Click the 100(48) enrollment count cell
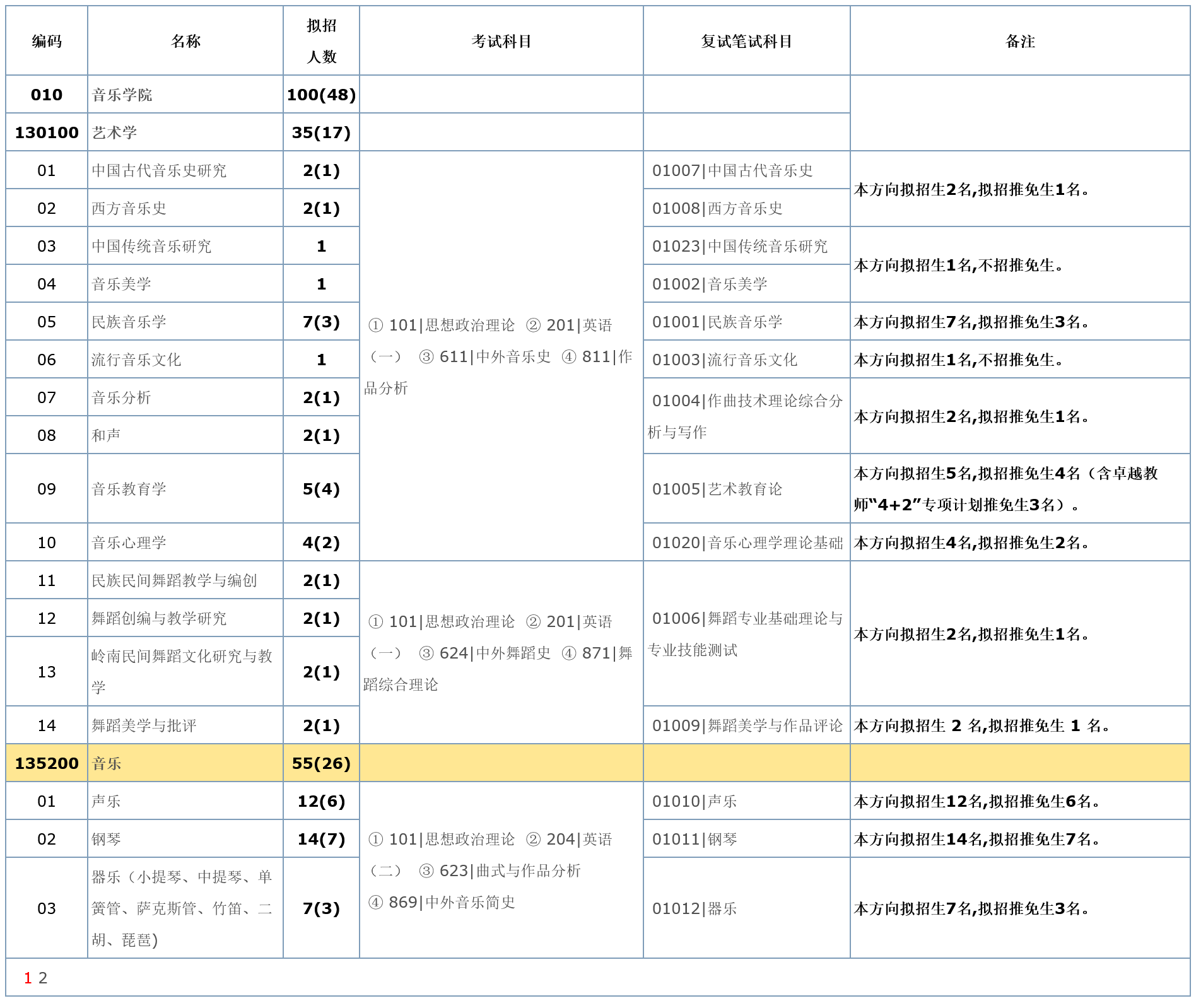 pyautogui.click(x=322, y=96)
